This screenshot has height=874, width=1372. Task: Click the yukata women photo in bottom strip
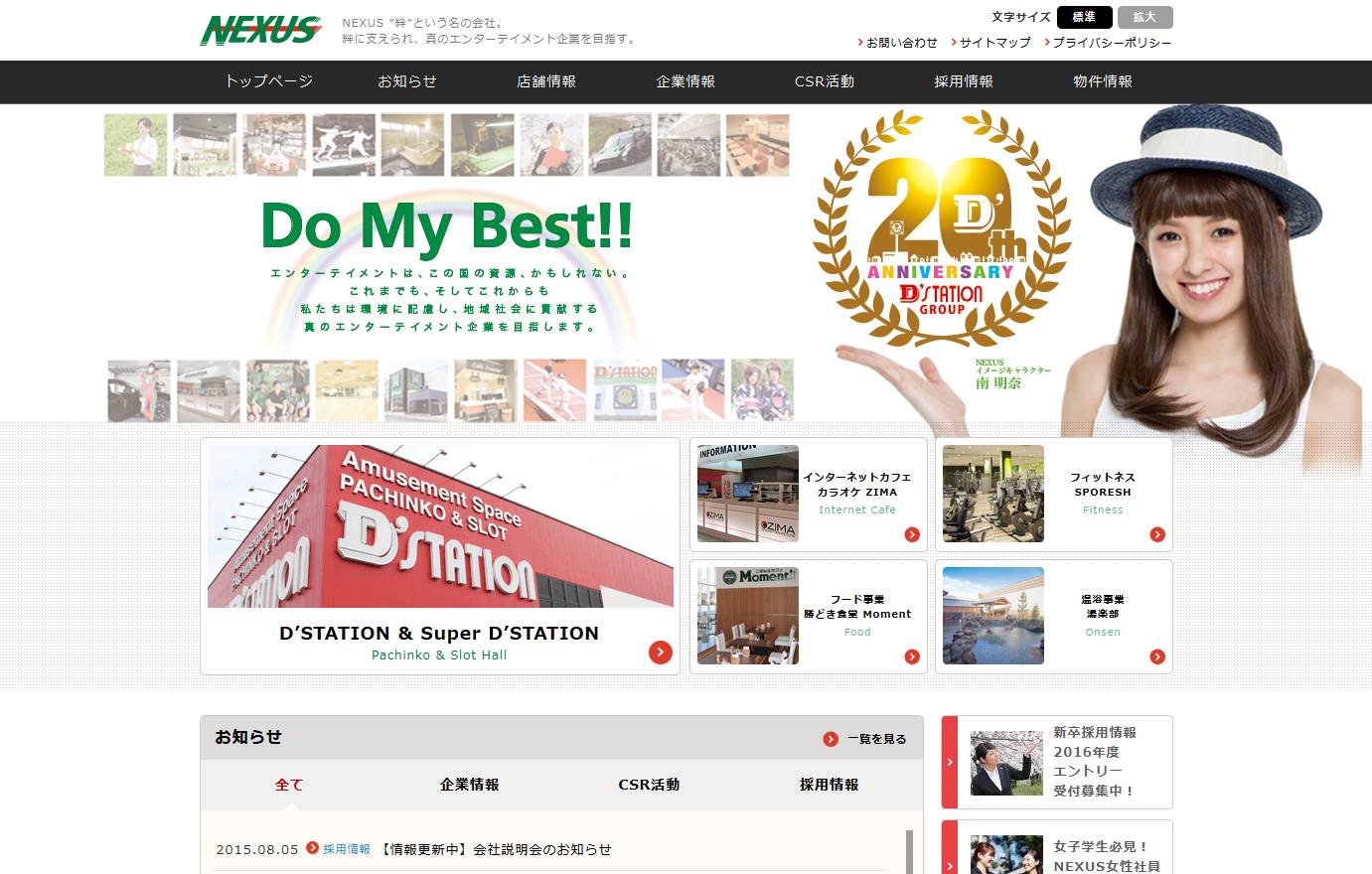(763, 390)
